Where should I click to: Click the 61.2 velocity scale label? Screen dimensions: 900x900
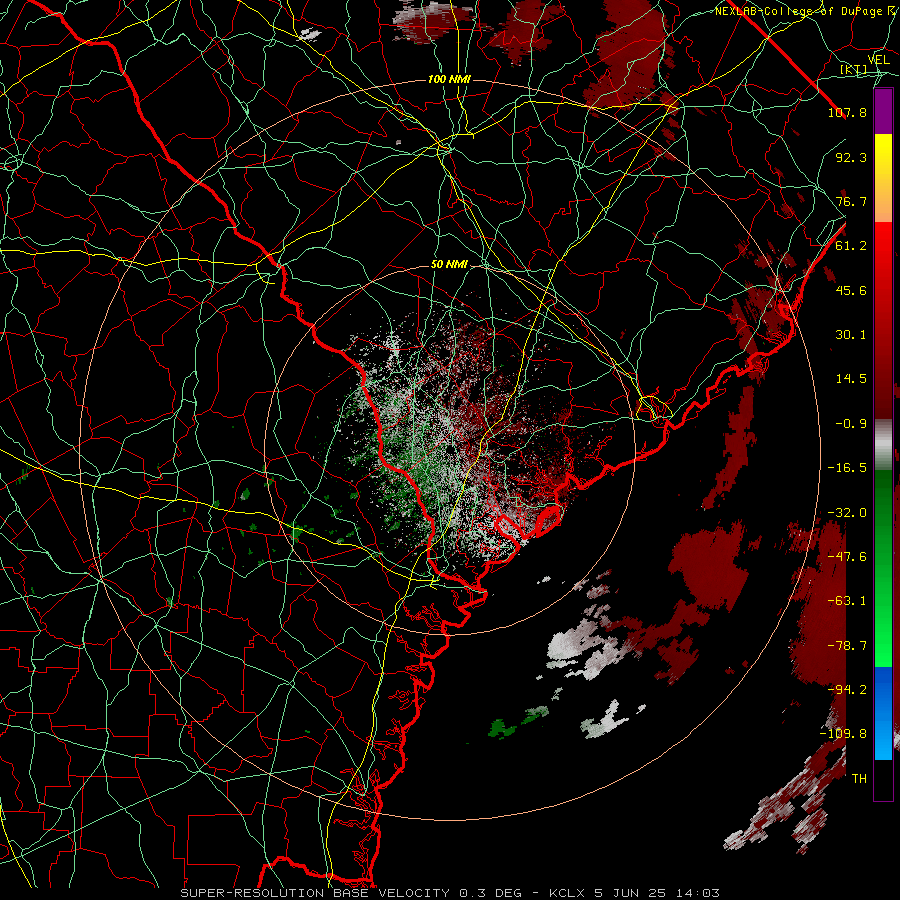(851, 246)
